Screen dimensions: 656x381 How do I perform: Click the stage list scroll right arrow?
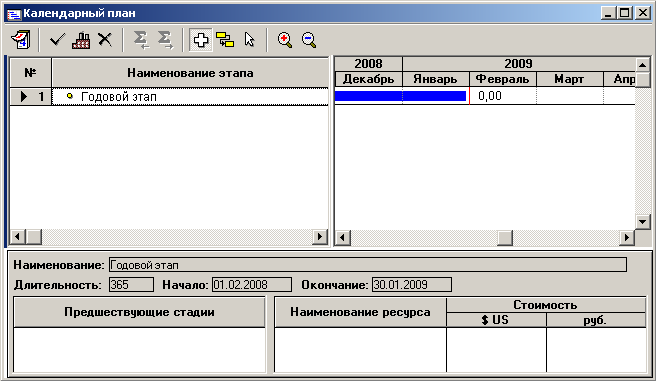pos(320,237)
